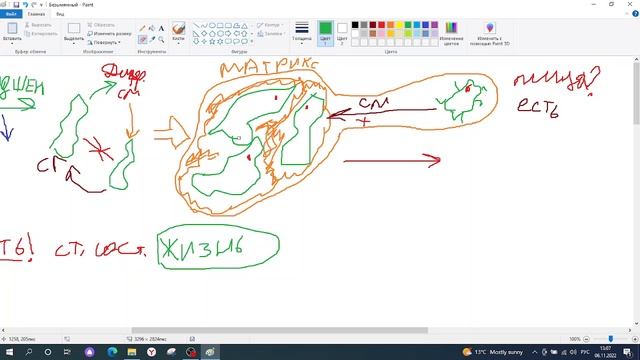This screenshot has height=360, width=640.
Task: Open the Customize Quick Access Toolbar arrow
Action: tap(41, 5)
